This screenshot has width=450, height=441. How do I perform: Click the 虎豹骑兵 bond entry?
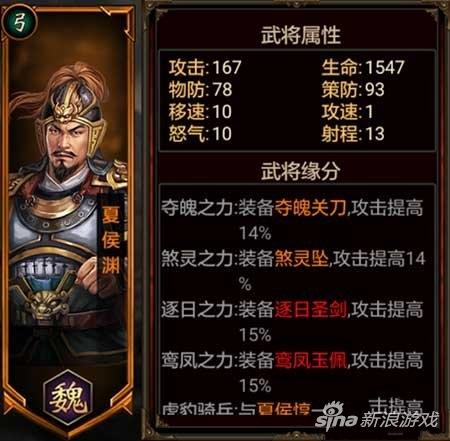pos(197,409)
